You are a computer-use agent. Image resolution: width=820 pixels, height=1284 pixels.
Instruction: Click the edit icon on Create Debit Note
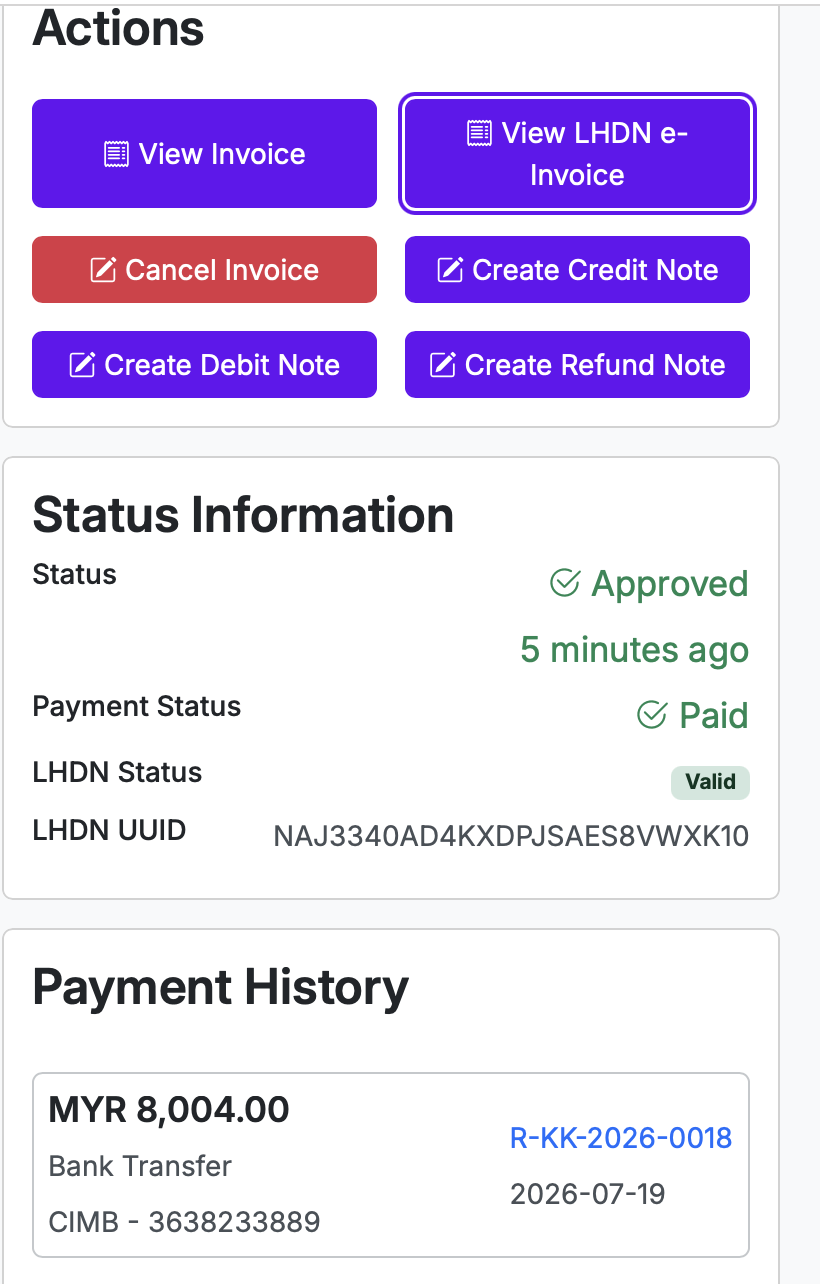tap(81, 365)
